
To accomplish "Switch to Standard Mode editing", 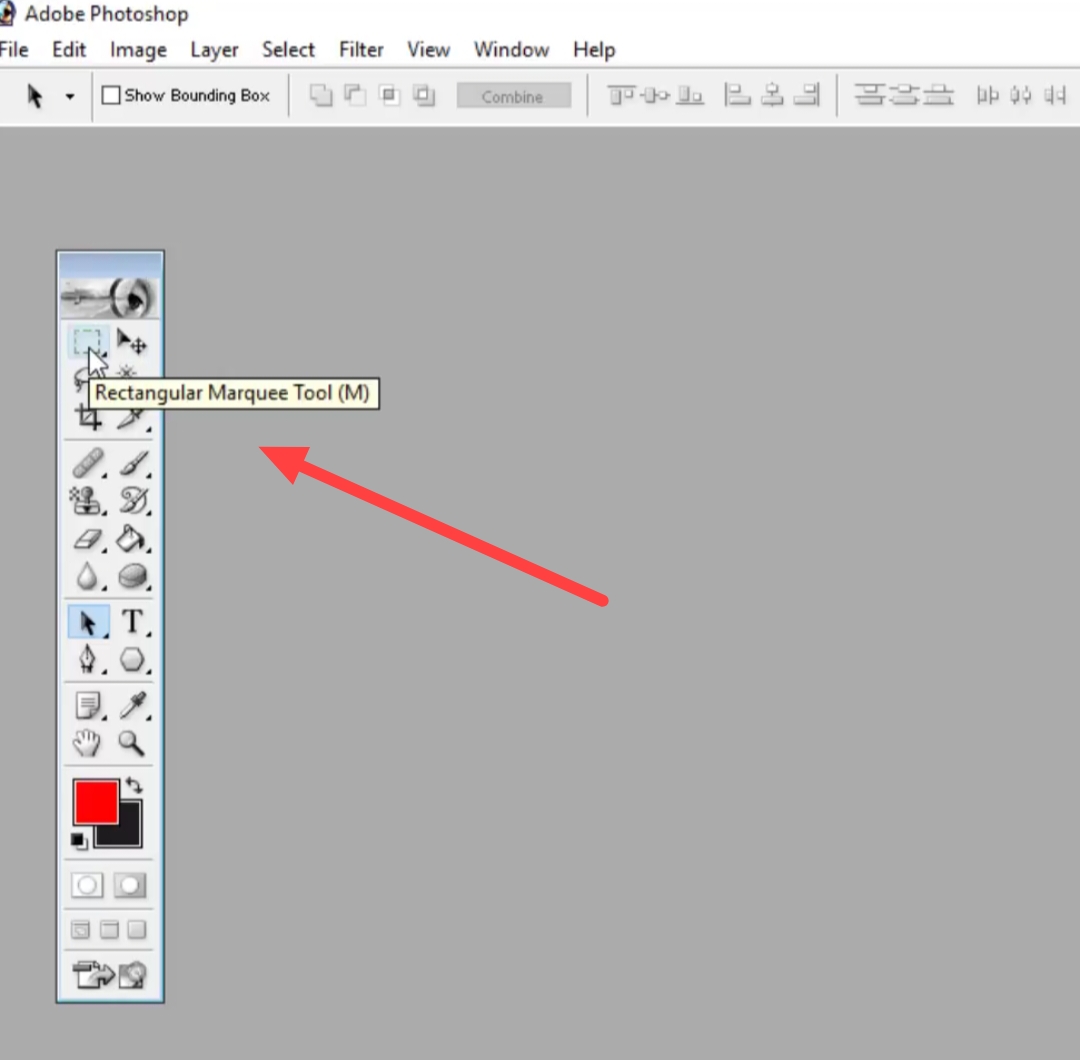I will coord(87,885).
